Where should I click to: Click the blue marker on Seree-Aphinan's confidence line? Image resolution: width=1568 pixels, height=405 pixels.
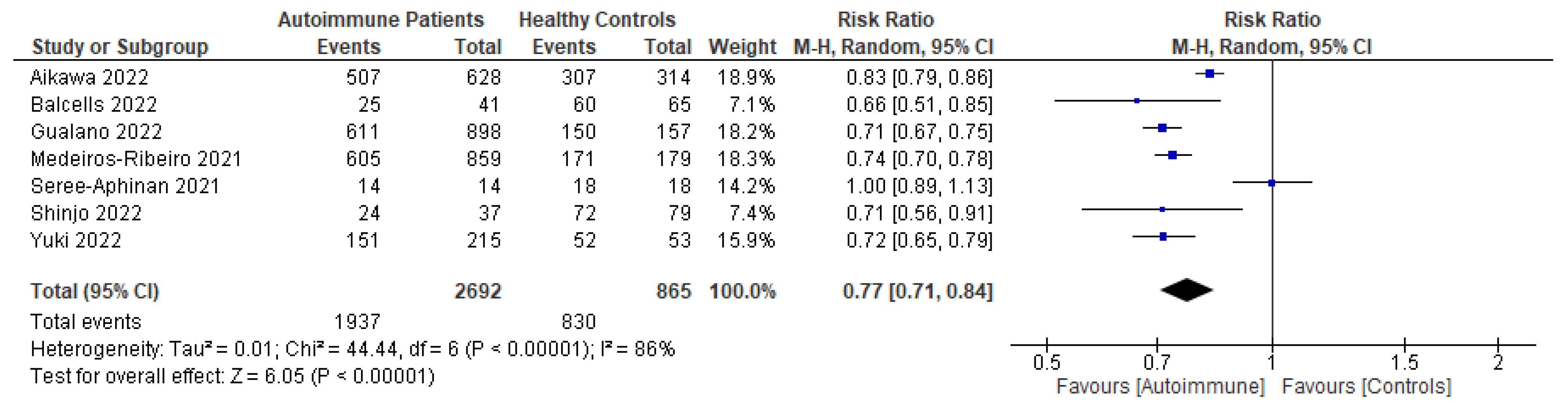pos(1272,183)
